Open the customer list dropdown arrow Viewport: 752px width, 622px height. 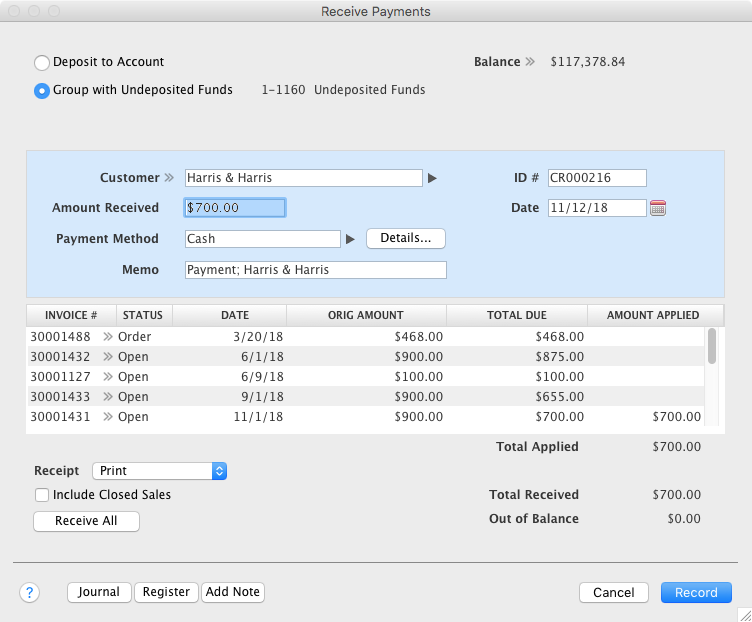[432, 178]
